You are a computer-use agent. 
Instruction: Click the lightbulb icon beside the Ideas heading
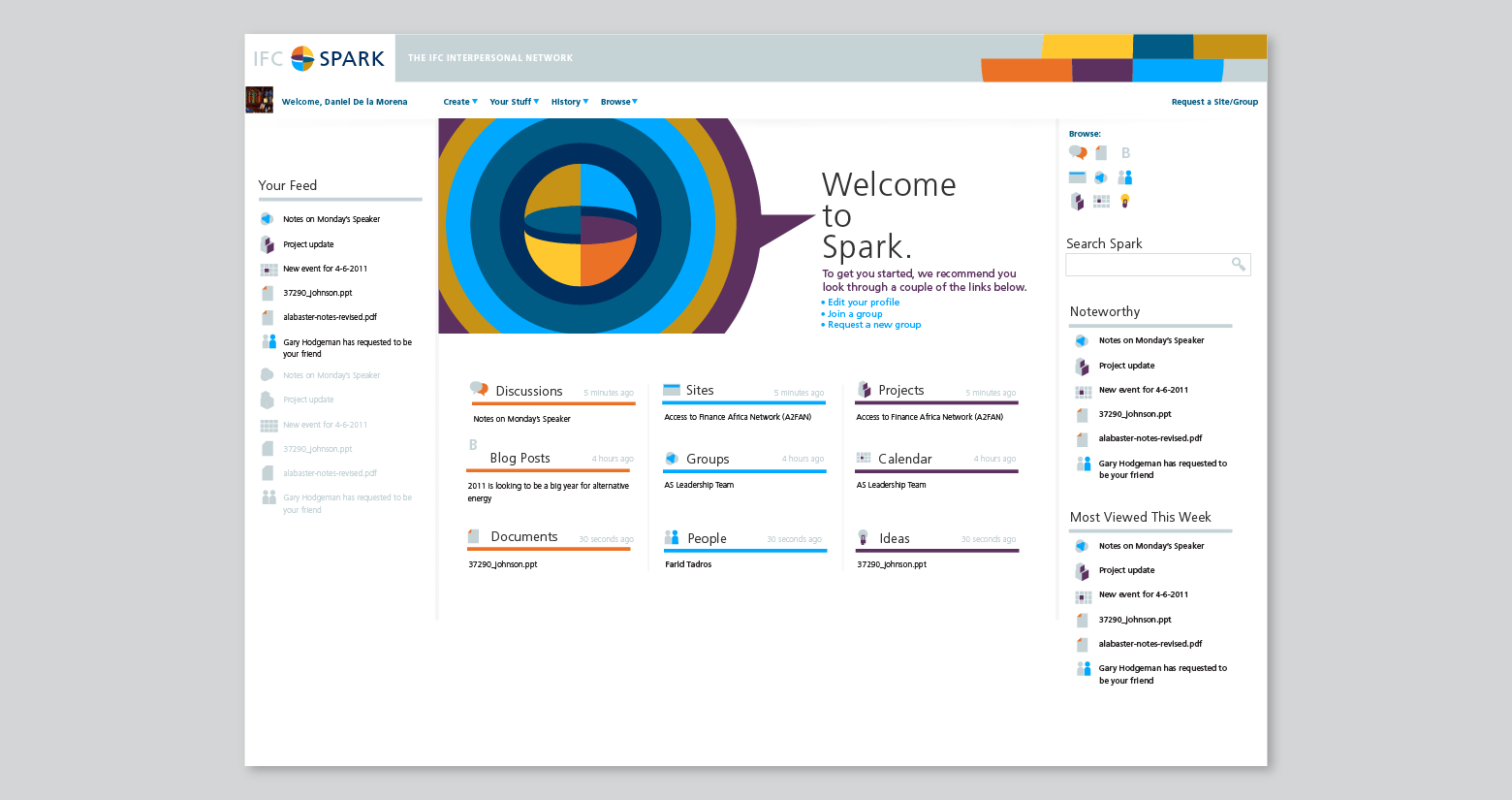(863, 537)
